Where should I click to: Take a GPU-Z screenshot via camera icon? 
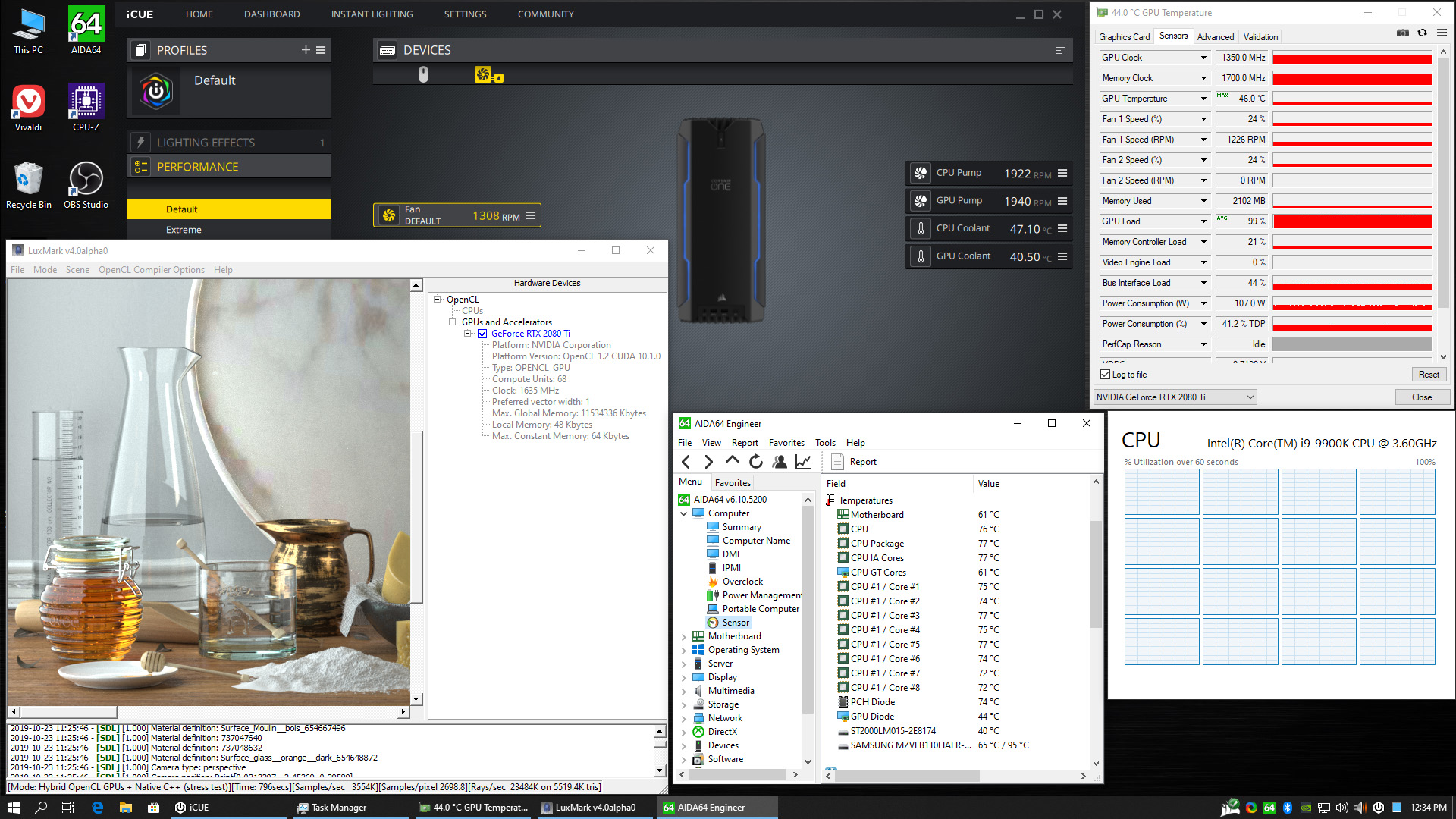coord(1403,33)
